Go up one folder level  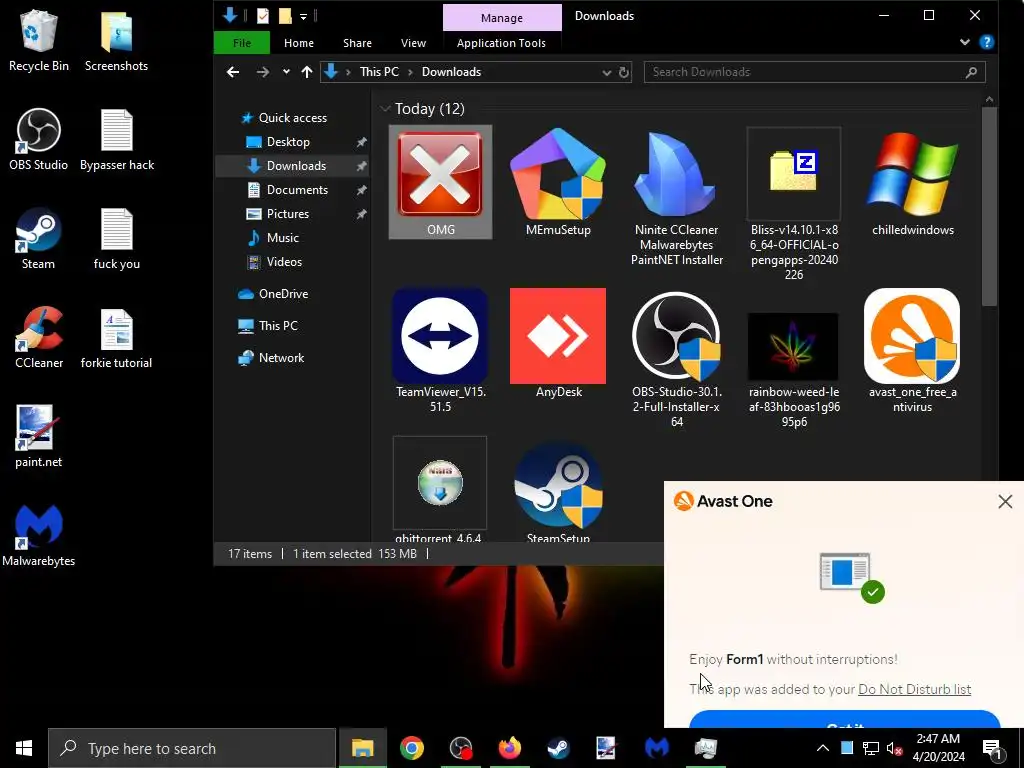tap(306, 72)
